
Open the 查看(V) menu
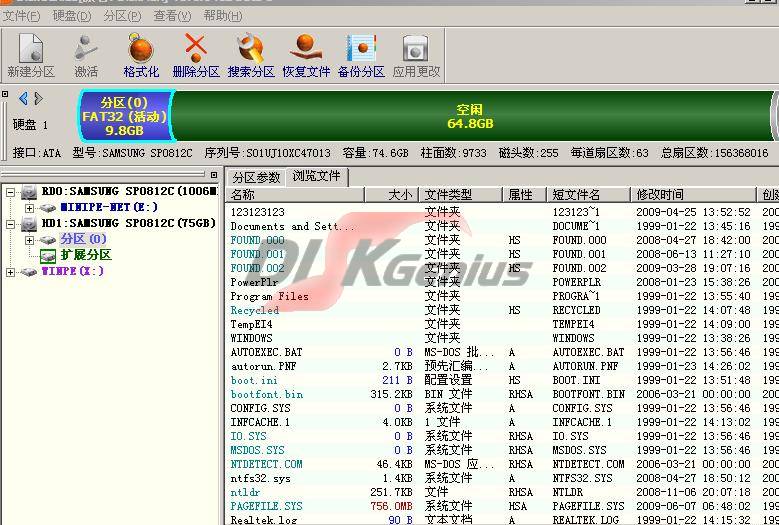tap(172, 16)
